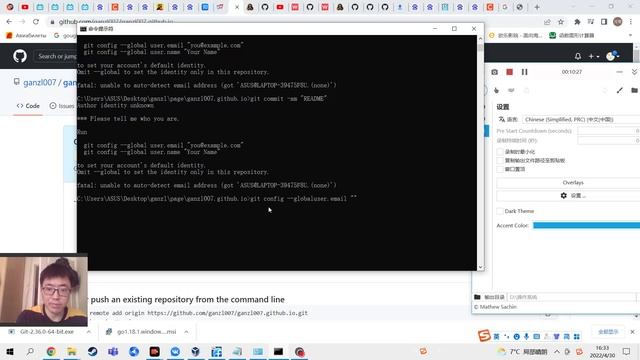Open File Explorer from taskbar
Image resolution: width=640 pixels, height=360 pixels.
pos(72,351)
